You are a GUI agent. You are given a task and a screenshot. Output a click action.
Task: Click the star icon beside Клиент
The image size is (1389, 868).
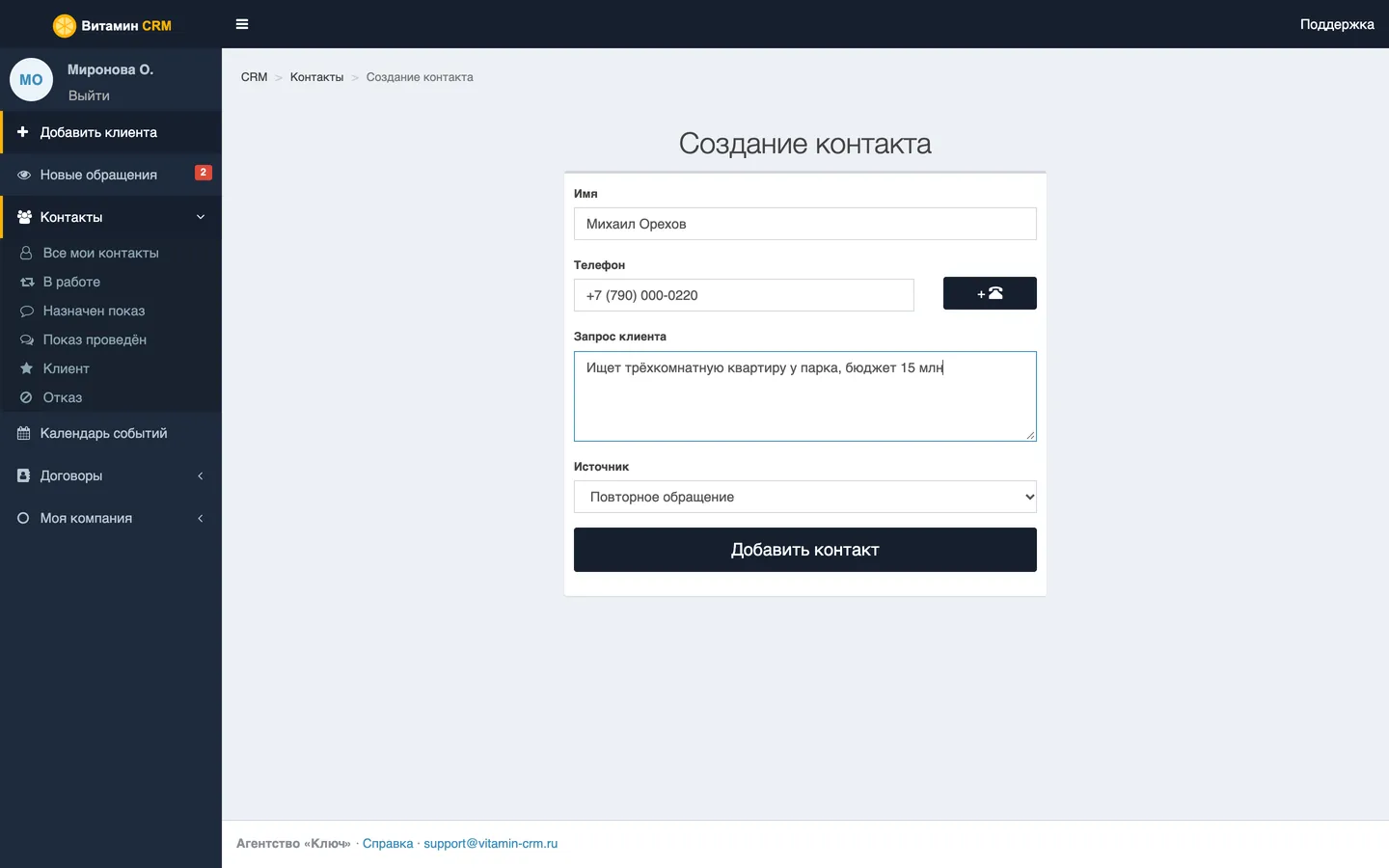[26, 368]
